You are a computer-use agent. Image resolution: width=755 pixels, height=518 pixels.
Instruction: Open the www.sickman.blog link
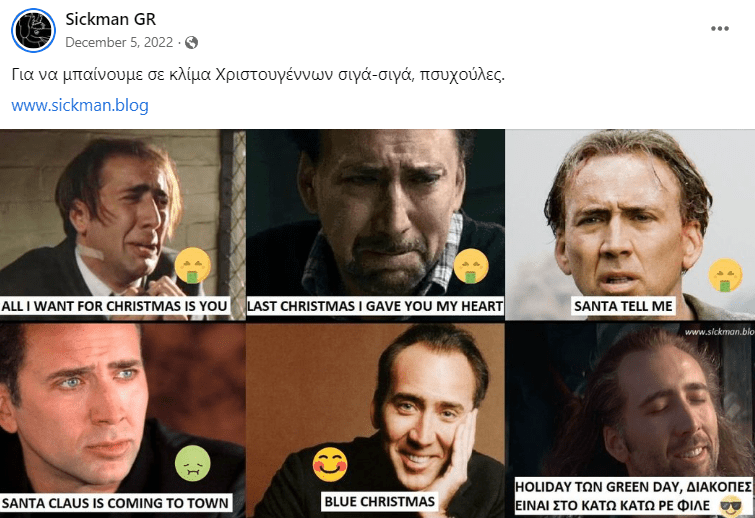click(x=80, y=104)
